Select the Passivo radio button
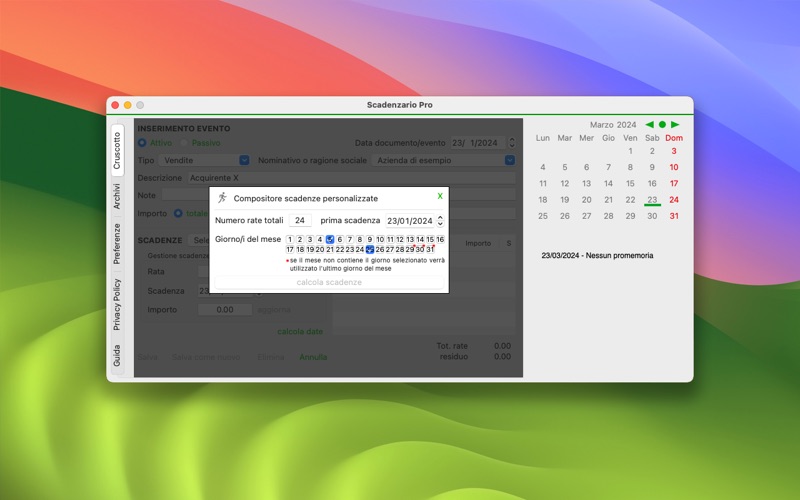The height and width of the screenshot is (500, 800). [x=184, y=143]
